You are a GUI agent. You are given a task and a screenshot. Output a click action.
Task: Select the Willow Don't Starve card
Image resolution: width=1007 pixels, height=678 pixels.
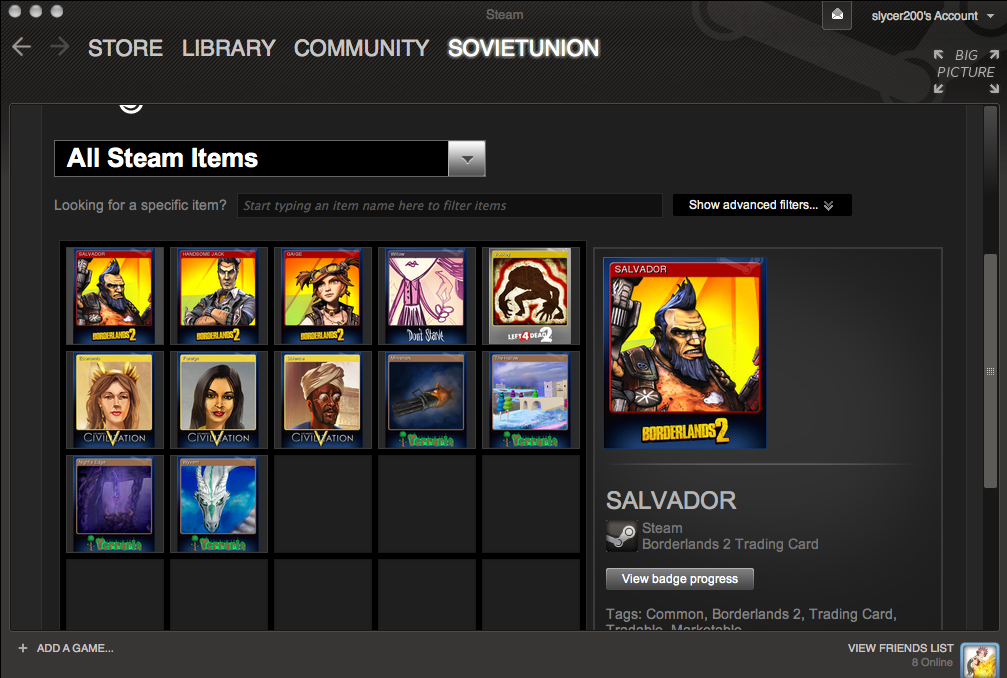click(426, 296)
